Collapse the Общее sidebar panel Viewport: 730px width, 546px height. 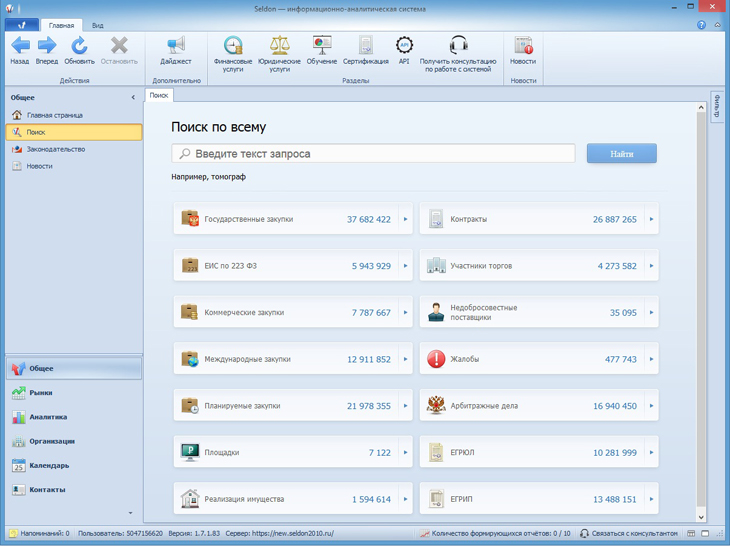[133, 97]
